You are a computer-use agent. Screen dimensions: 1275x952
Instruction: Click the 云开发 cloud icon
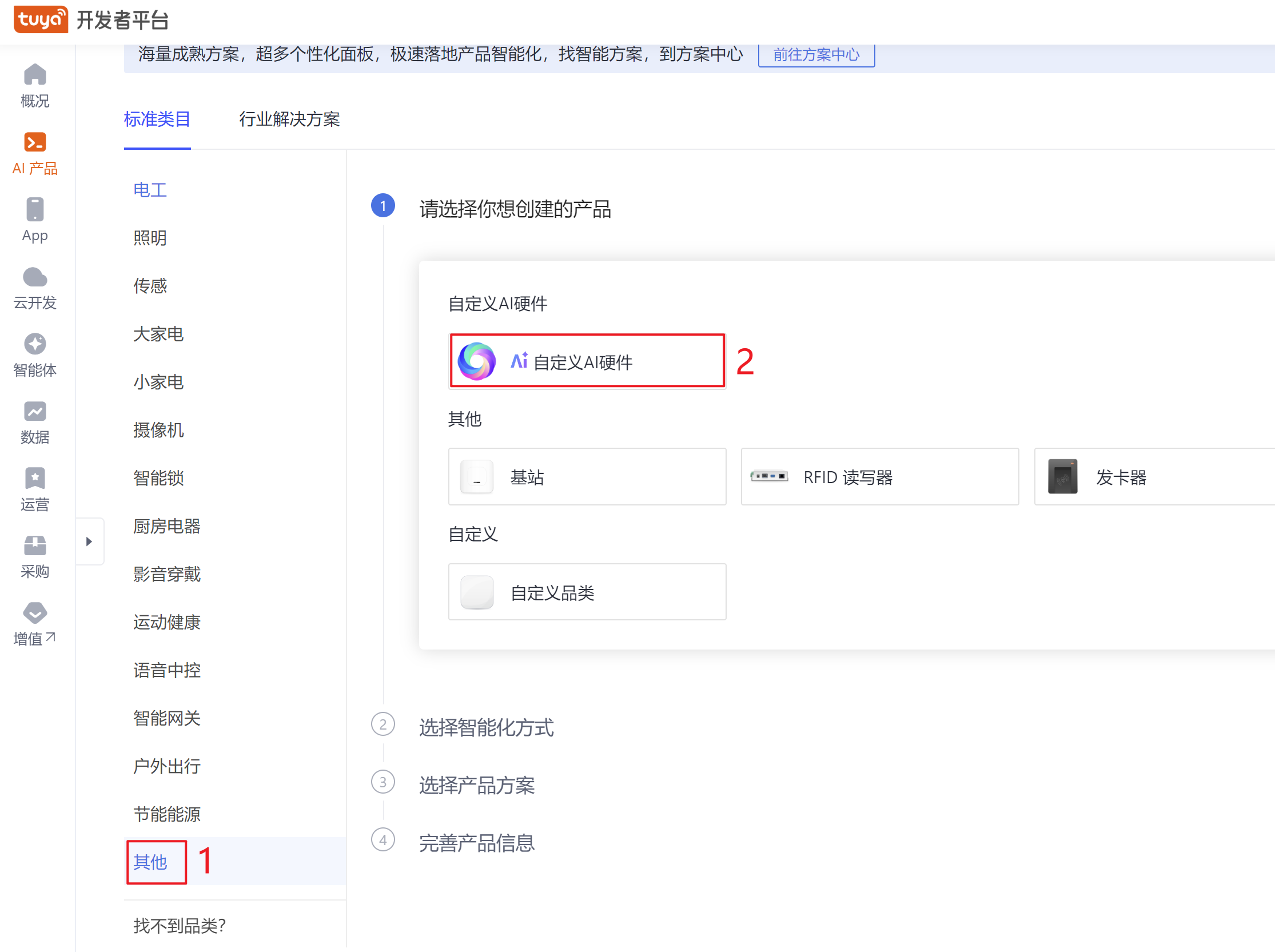34,277
